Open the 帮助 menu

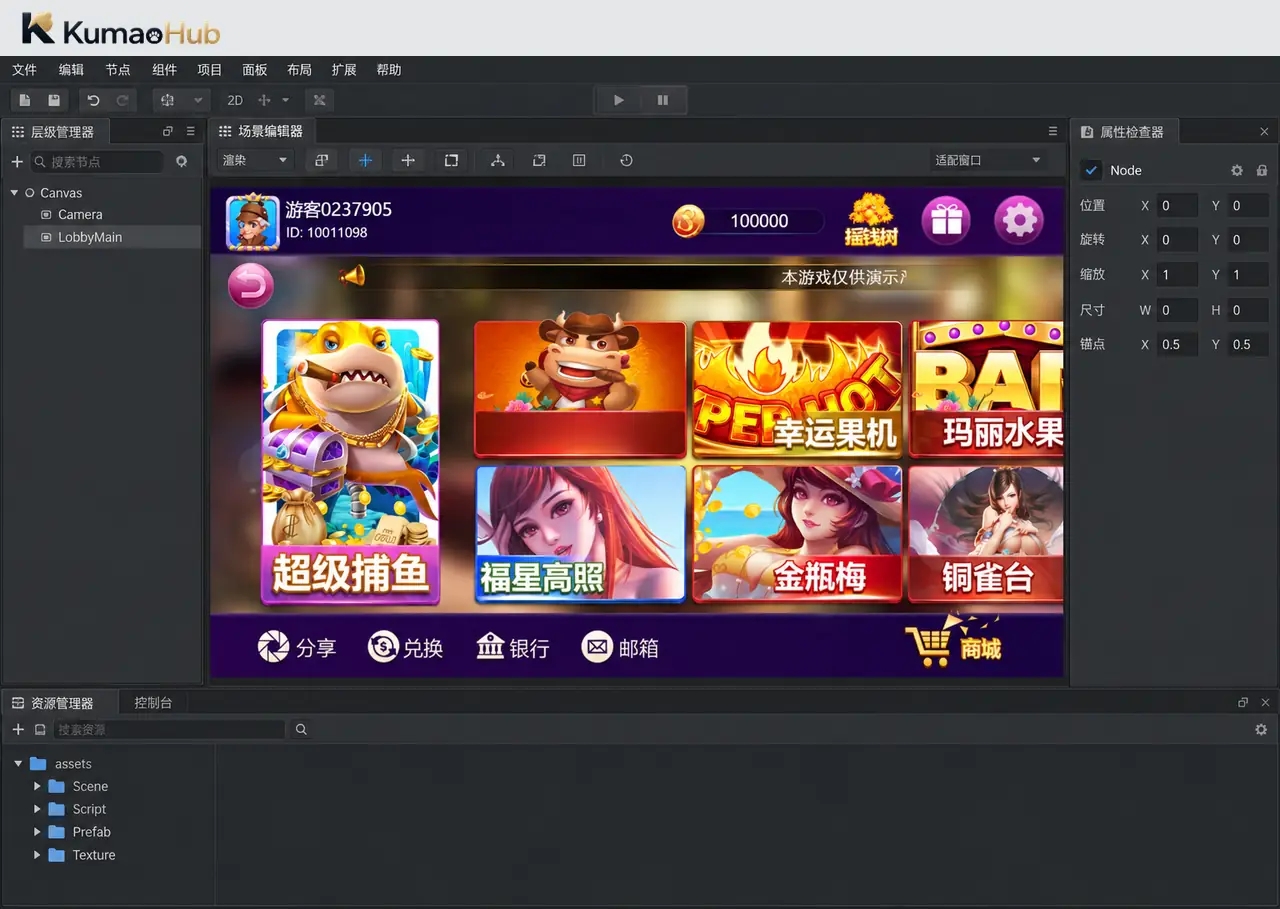coord(389,70)
